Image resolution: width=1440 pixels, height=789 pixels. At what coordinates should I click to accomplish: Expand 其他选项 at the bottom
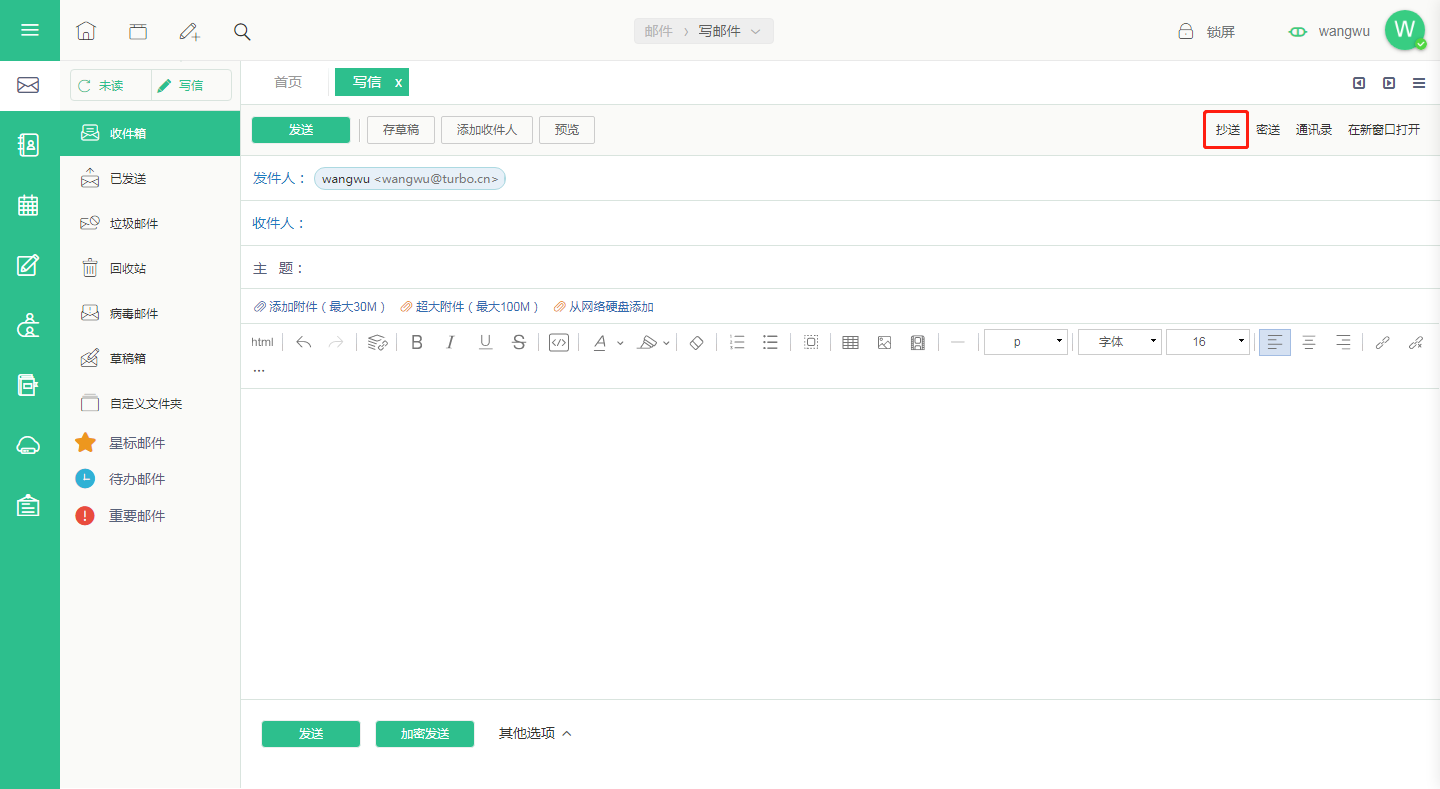[x=535, y=733]
